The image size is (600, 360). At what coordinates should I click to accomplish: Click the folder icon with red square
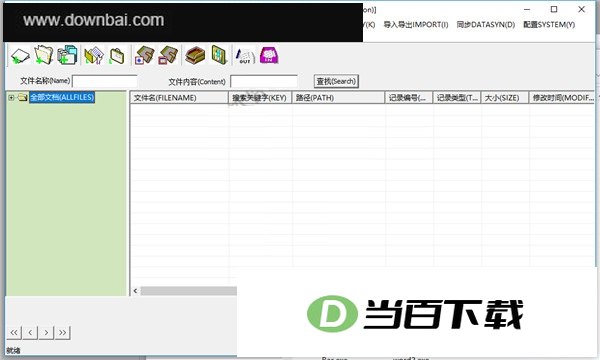click(x=168, y=55)
